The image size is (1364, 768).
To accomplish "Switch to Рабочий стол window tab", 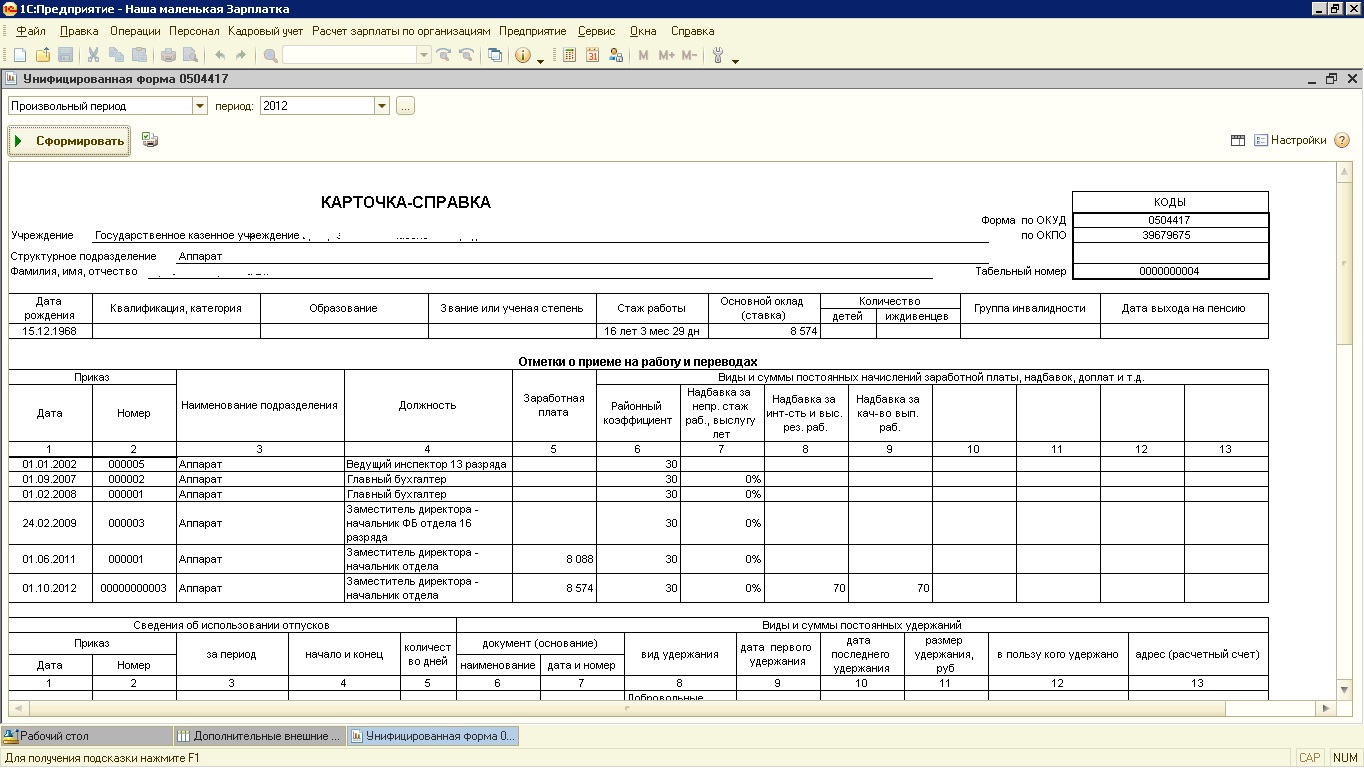I will pos(87,736).
